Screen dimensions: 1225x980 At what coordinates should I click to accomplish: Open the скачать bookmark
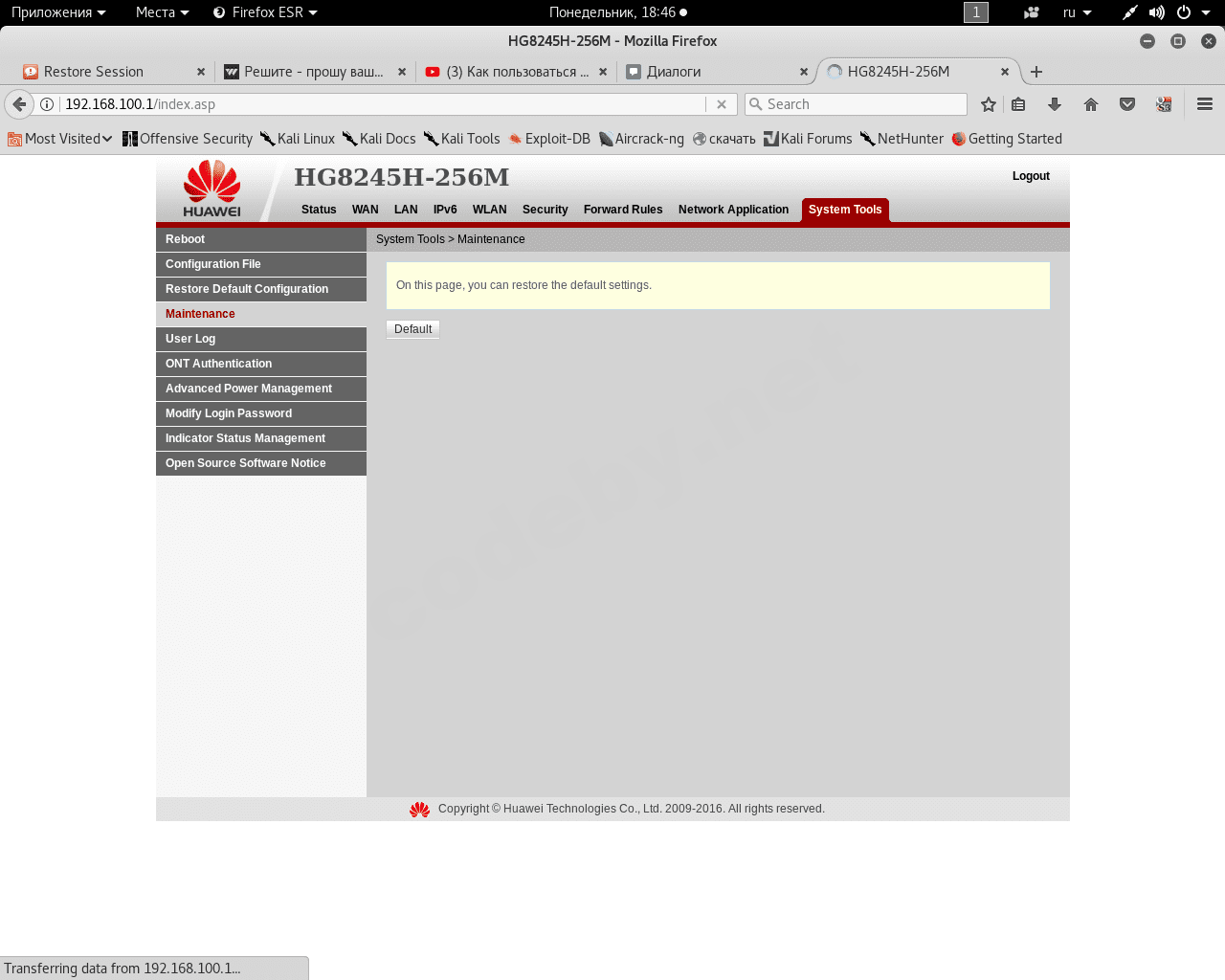pos(724,139)
